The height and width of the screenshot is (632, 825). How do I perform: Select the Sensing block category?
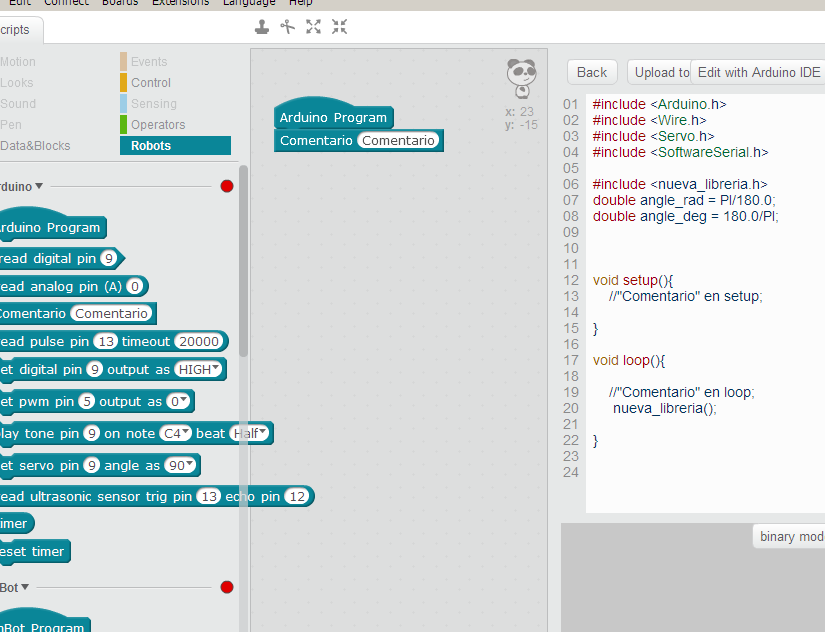coord(154,104)
